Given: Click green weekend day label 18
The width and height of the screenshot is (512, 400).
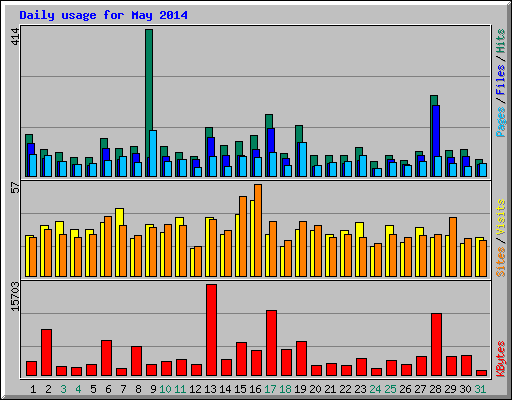Looking at the screenshot, I should 285,389.
